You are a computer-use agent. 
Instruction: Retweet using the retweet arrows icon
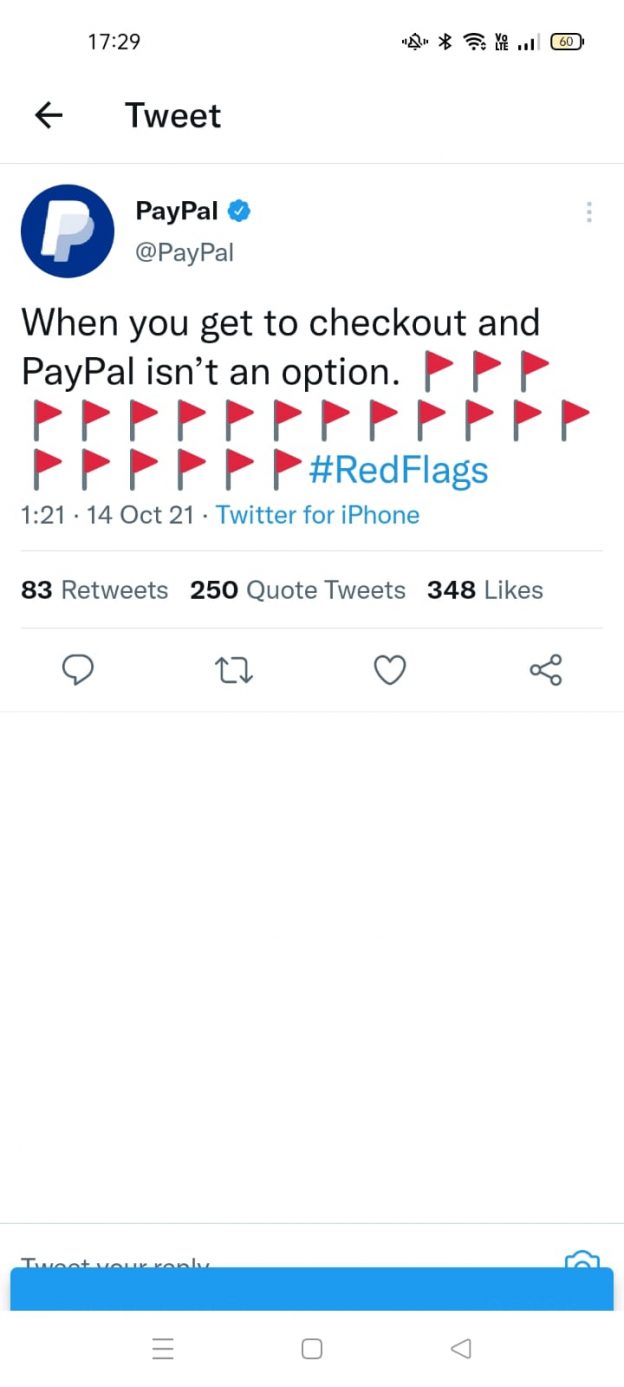pyautogui.click(x=235, y=671)
